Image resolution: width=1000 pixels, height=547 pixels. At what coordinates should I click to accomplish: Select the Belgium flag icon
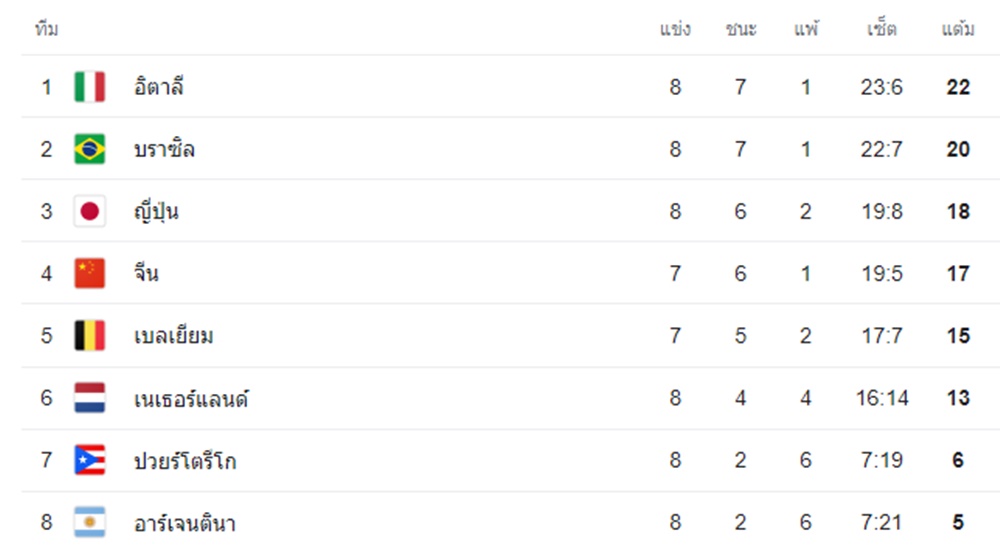click(89, 335)
